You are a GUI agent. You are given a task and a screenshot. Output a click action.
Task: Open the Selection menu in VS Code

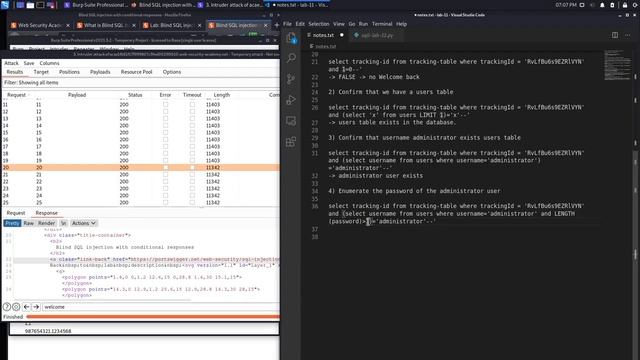point(319,24)
